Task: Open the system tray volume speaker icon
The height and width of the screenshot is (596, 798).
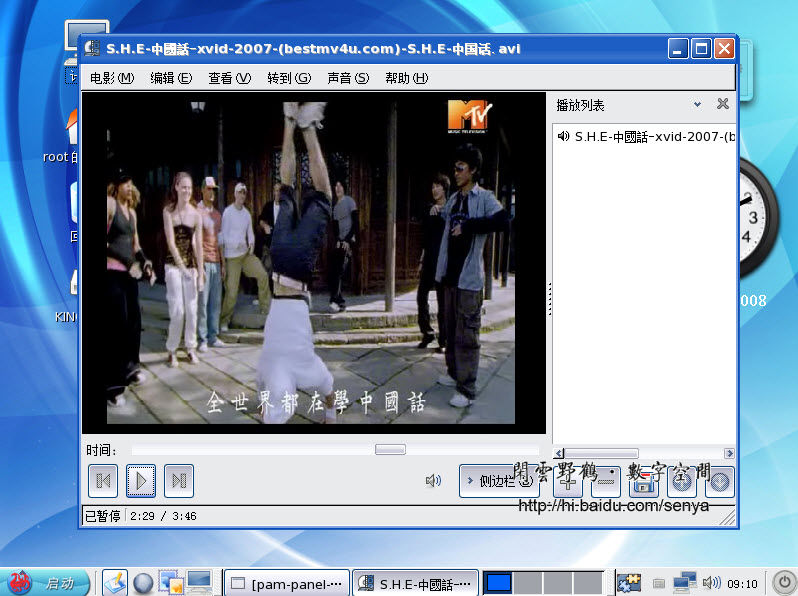Action: pyautogui.click(x=711, y=583)
